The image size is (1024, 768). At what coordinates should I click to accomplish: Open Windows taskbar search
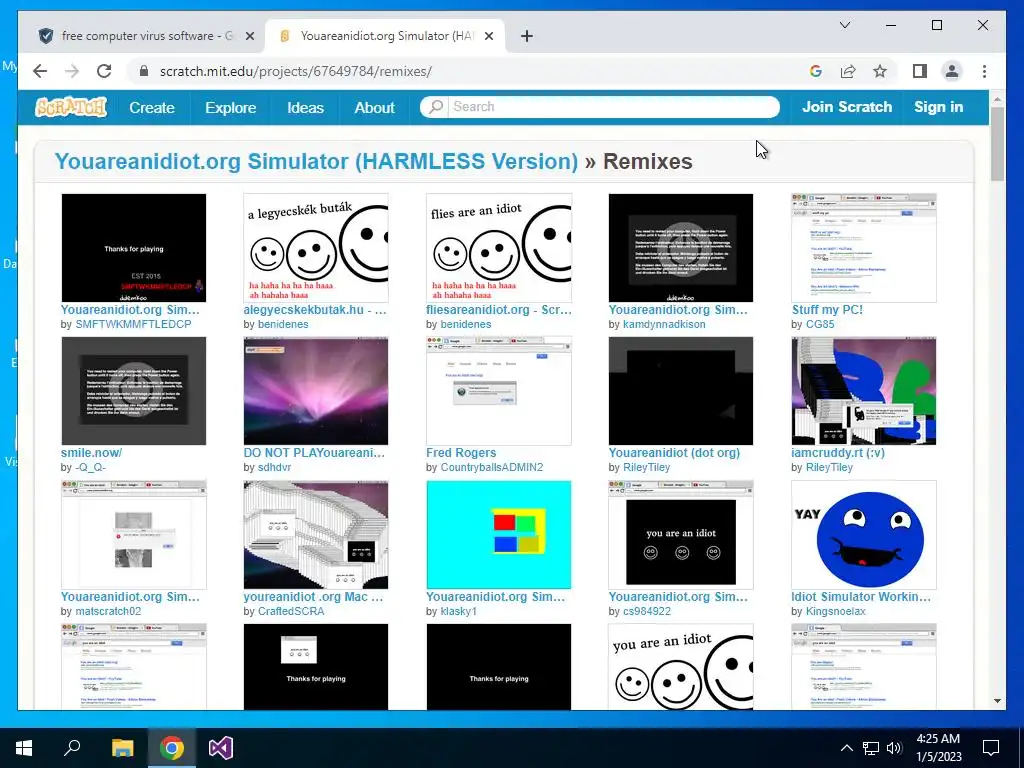coord(72,747)
